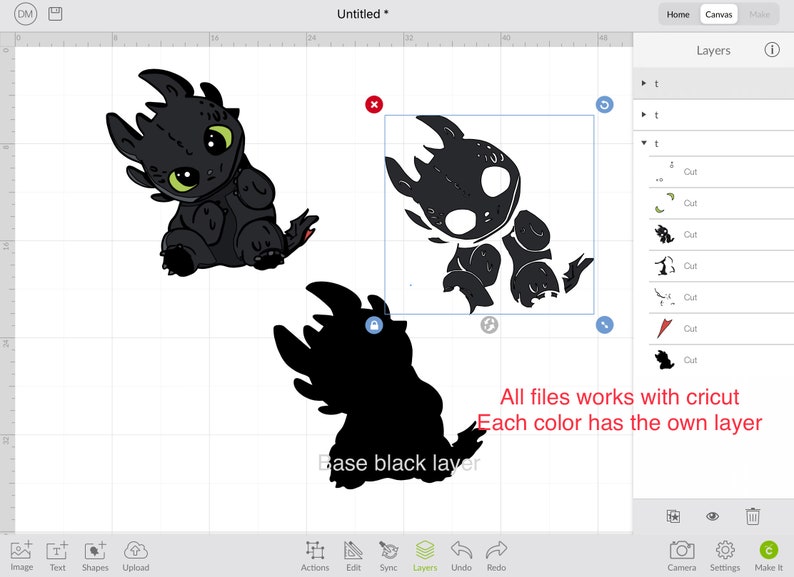Open the Shapes tool
The height and width of the screenshot is (577, 794).
95,556
